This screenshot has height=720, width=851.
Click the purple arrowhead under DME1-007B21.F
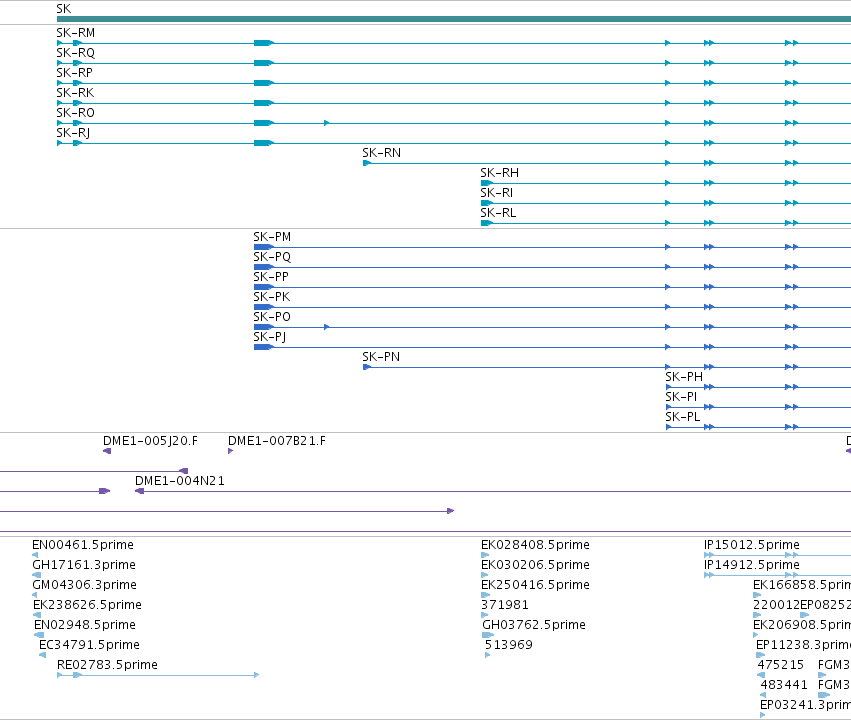point(231,451)
